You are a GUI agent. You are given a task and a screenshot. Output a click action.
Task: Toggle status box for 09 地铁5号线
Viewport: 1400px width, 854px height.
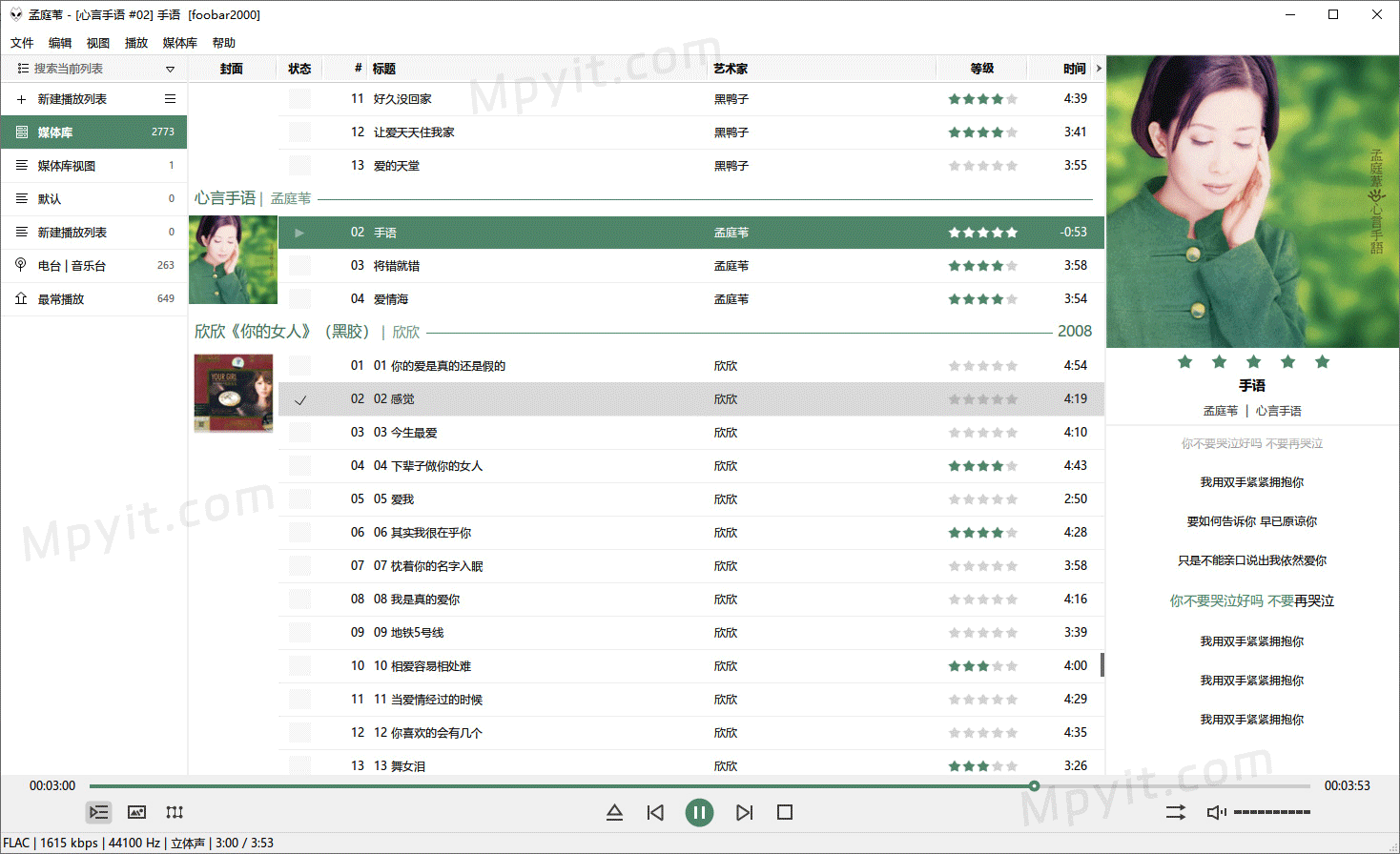click(x=299, y=633)
